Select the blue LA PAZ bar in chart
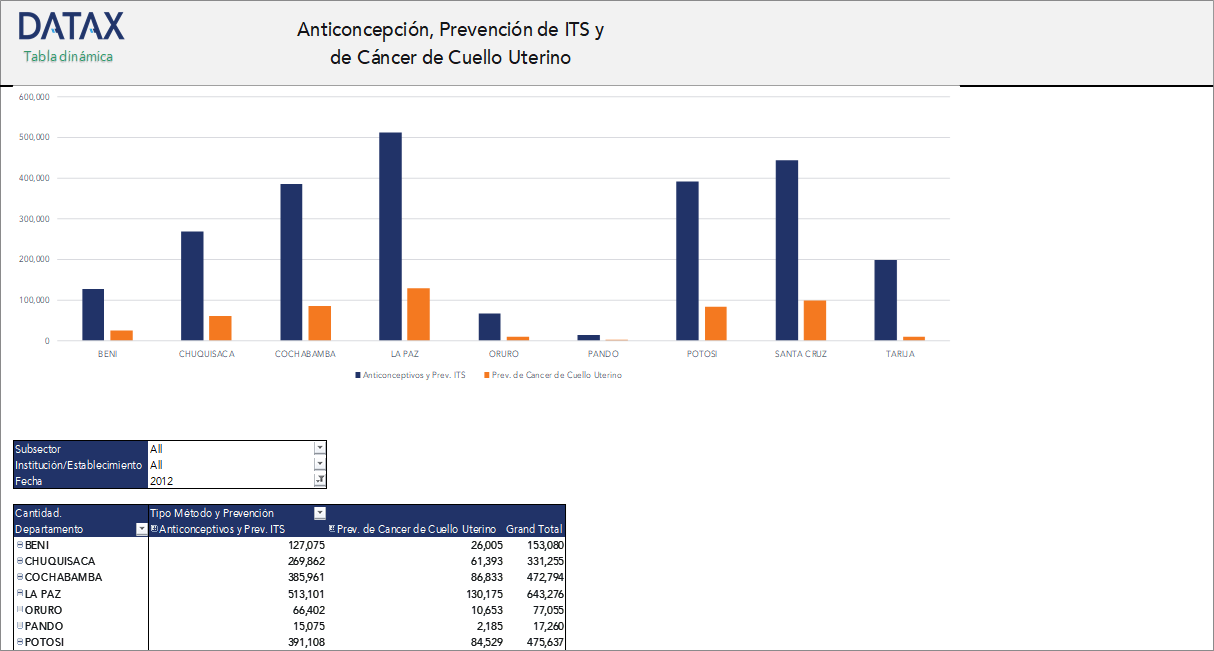Image resolution: width=1214 pixels, height=651 pixels. coord(390,236)
